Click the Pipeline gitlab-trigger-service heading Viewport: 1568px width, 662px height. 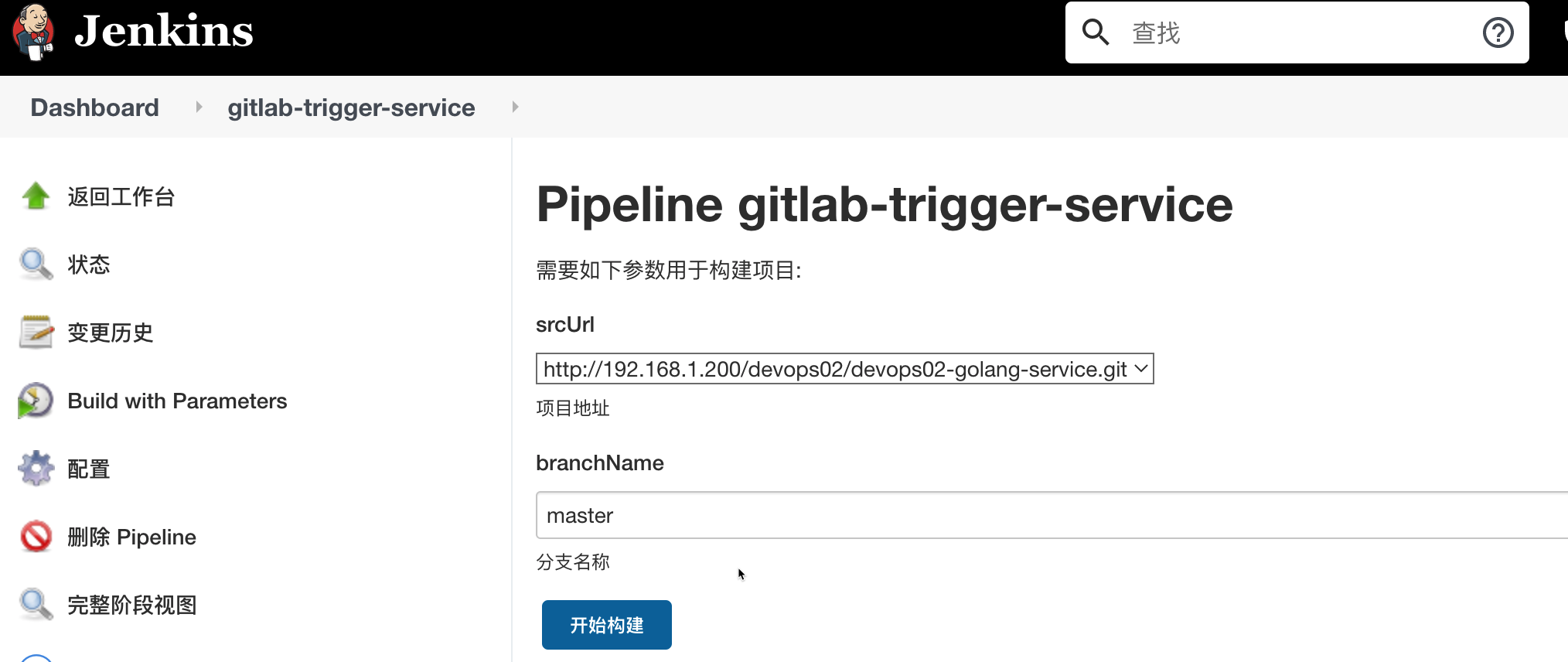coord(885,205)
